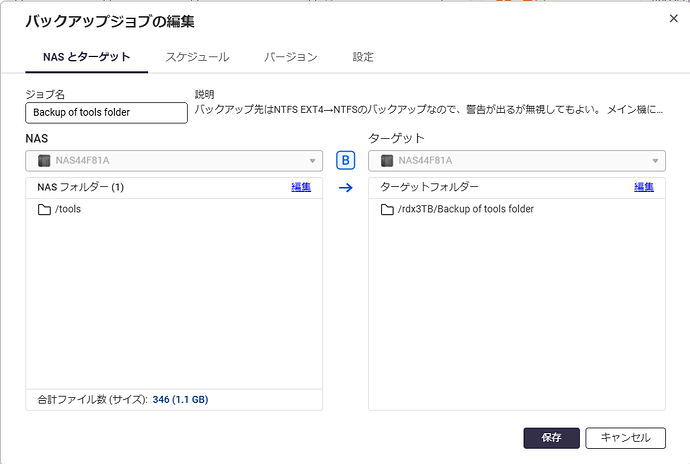Switch to the スケジュール tab
690x464 pixels.
pyautogui.click(x=197, y=57)
